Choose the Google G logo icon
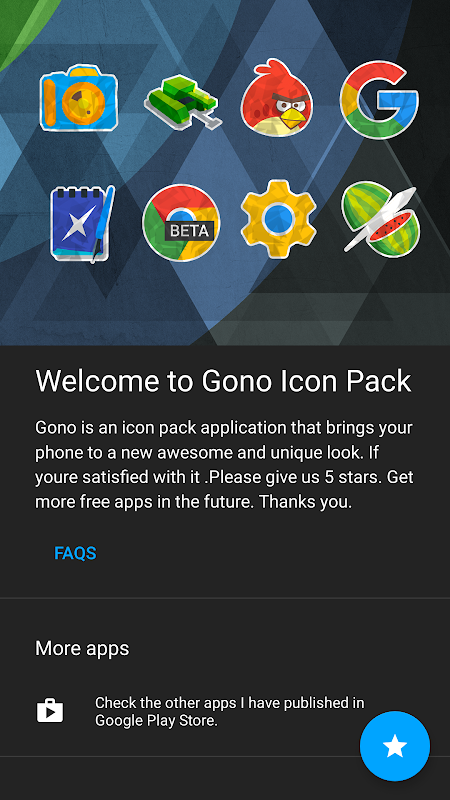 click(x=379, y=99)
